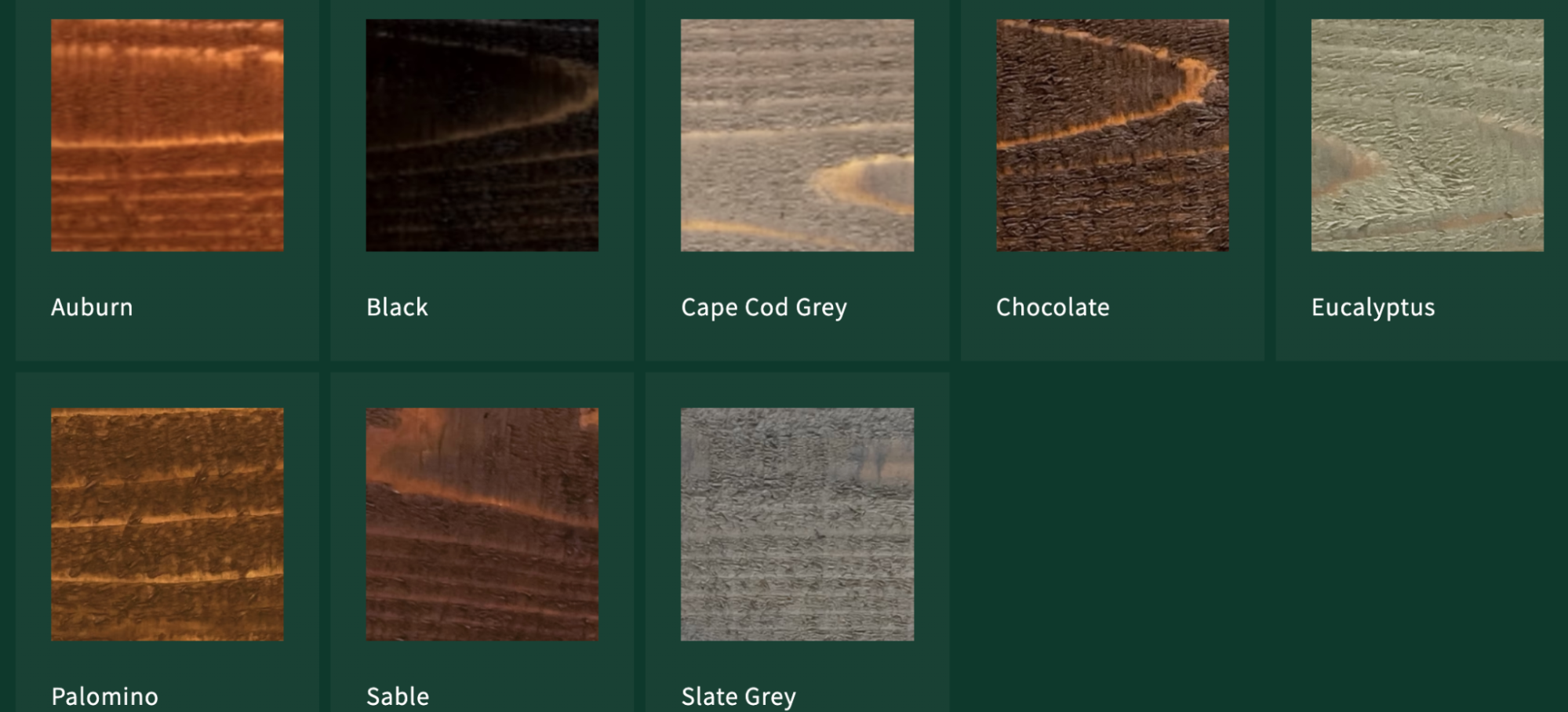The height and width of the screenshot is (712, 1568).
Task: Open the Auburn card below its label
Action: click(167, 341)
